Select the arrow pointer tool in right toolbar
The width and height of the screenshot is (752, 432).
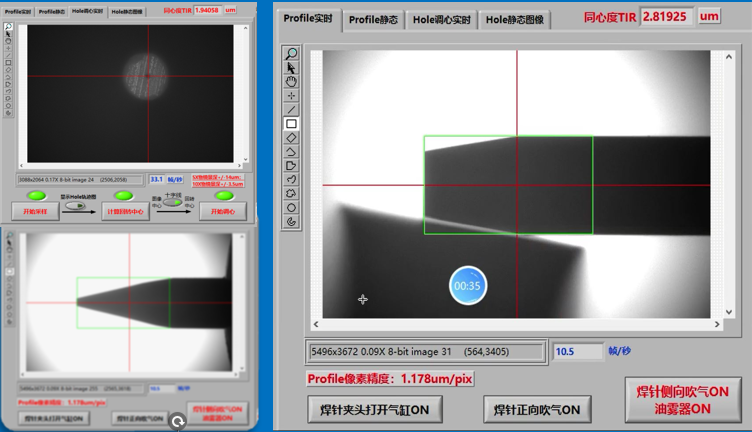click(x=291, y=67)
